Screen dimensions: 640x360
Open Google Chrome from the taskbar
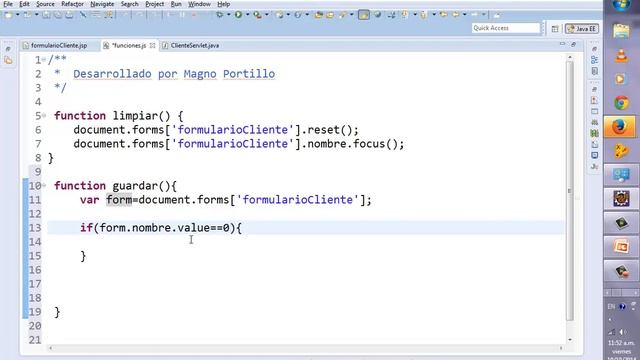point(621,103)
